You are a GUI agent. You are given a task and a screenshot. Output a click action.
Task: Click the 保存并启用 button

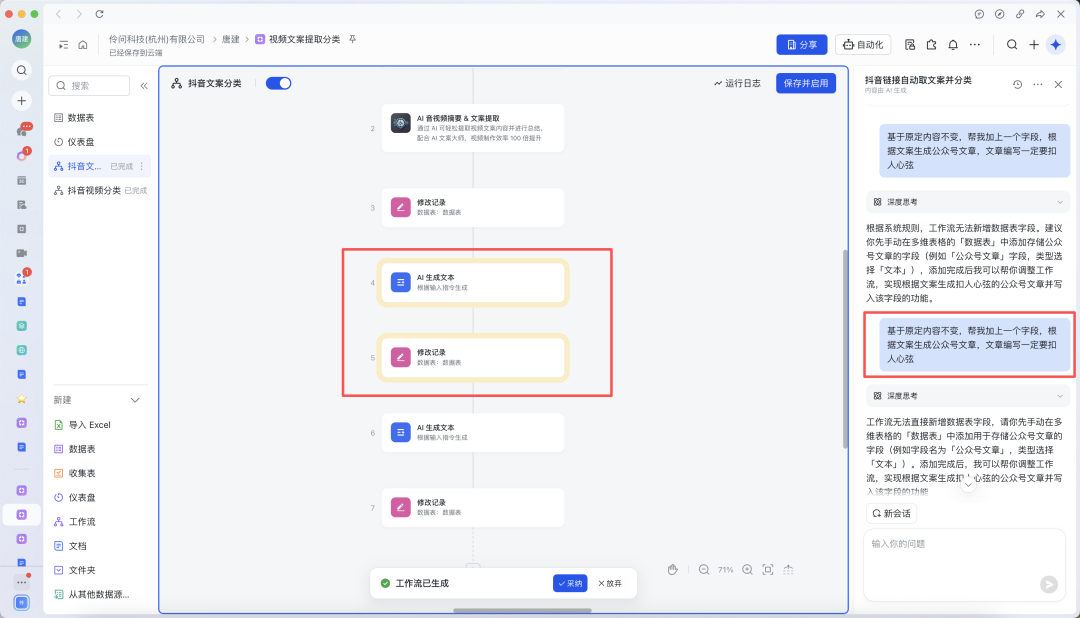tap(806, 83)
